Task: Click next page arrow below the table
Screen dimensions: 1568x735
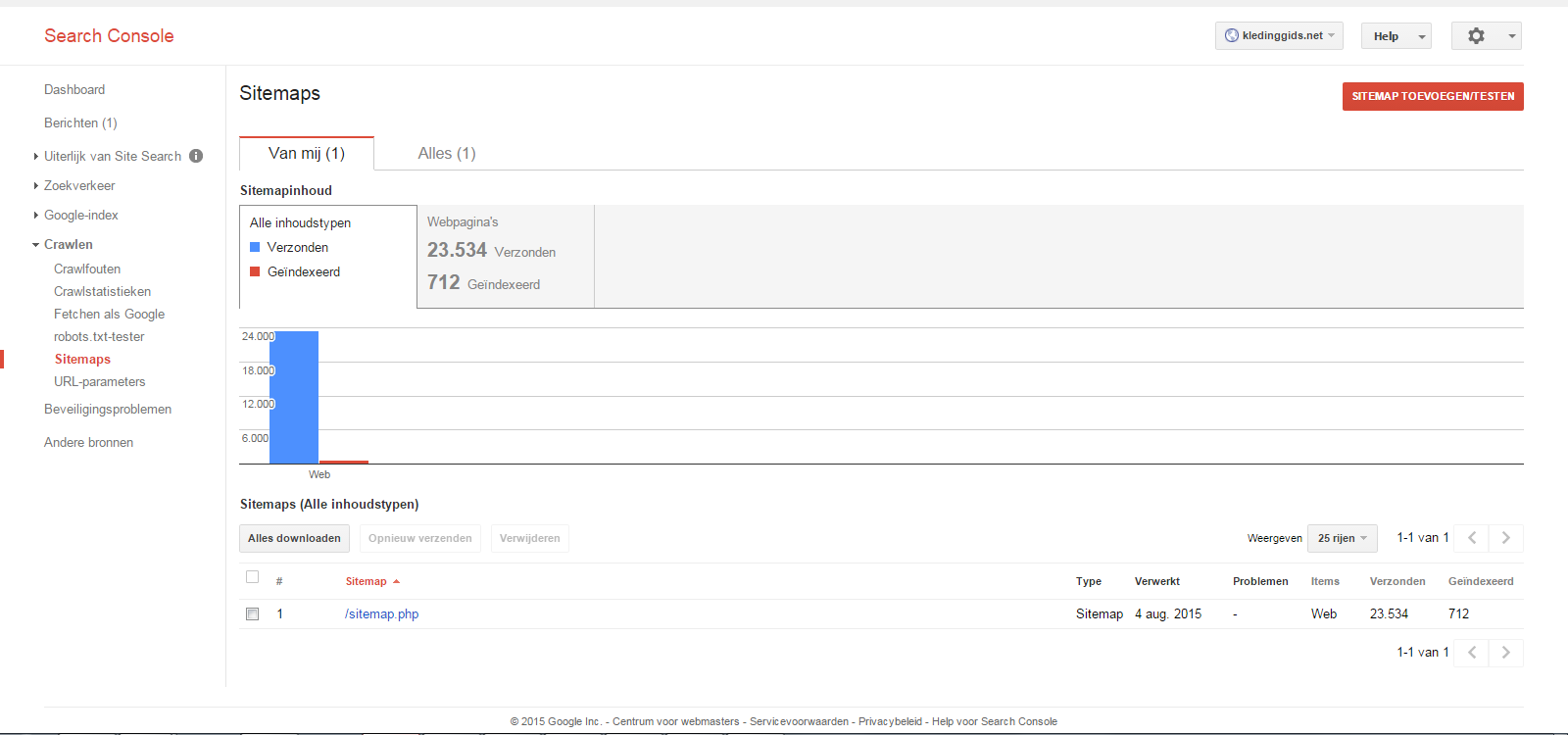Action: click(1506, 653)
